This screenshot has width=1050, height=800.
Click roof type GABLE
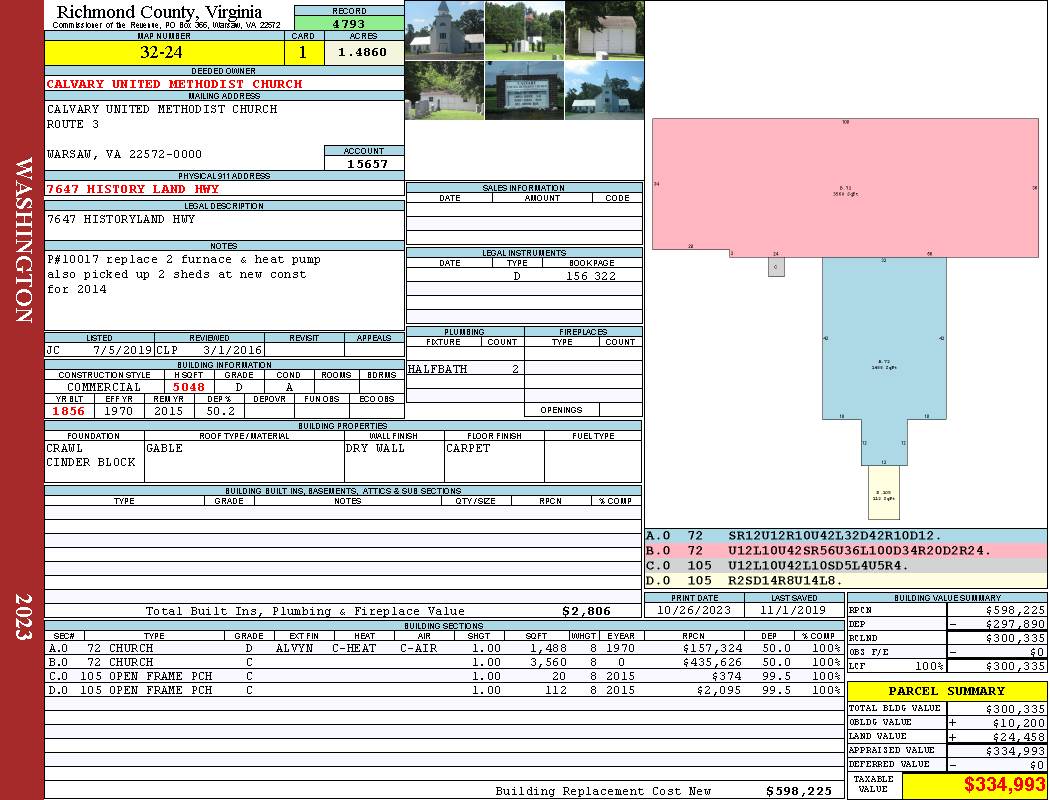(x=164, y=448)
